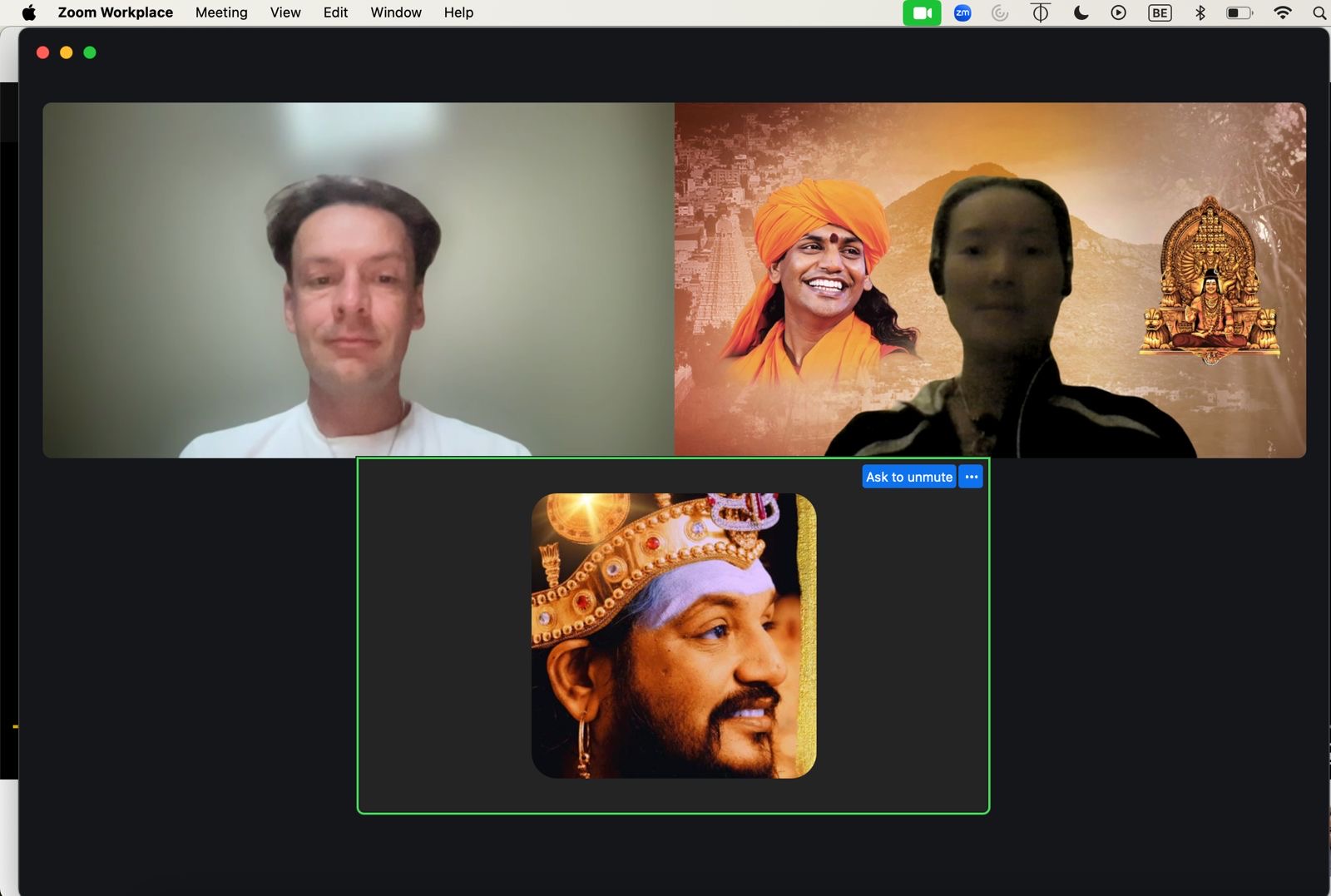Toggle the crescent moon Focus mode

1081,12
